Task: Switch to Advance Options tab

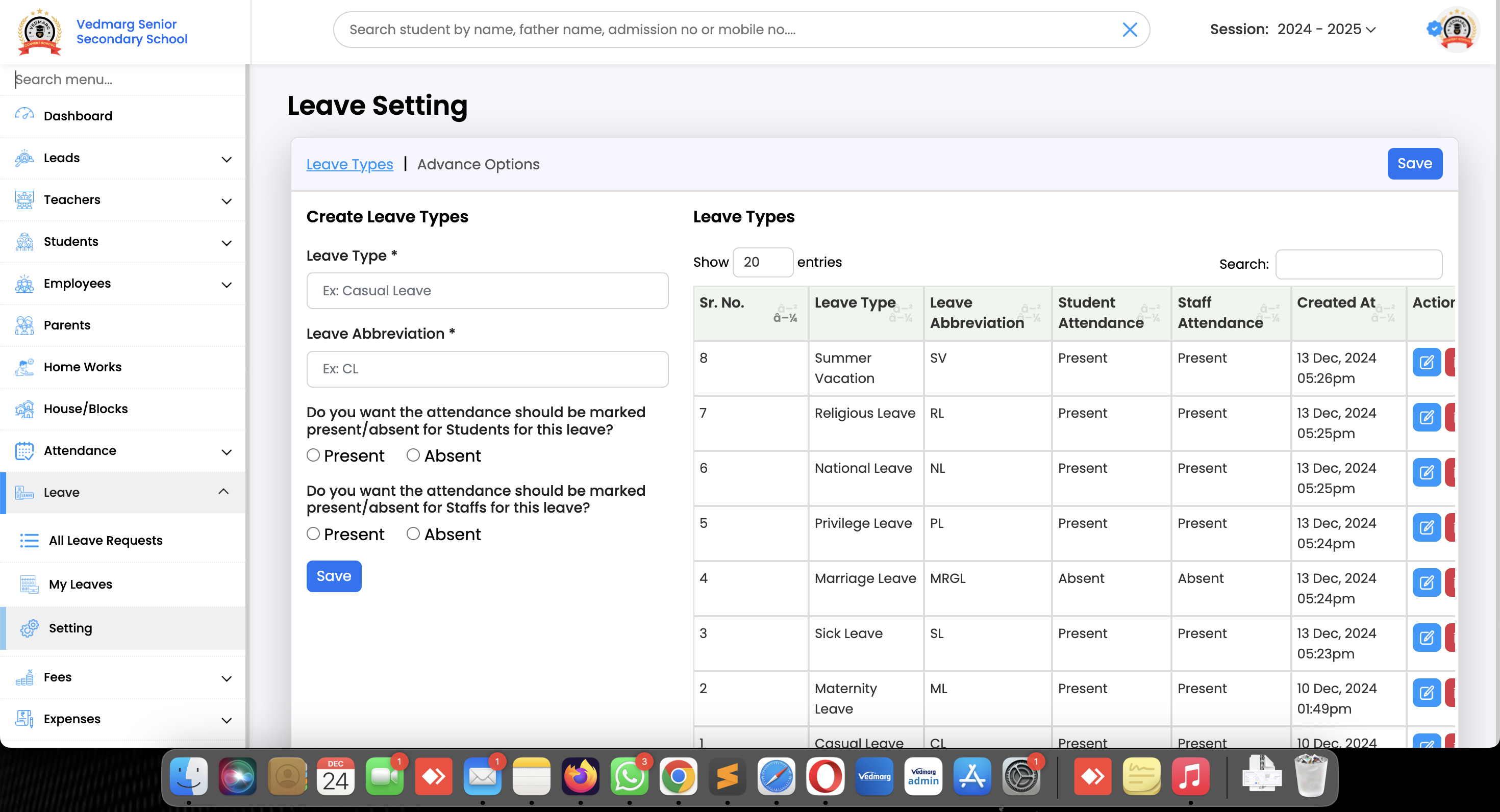Action: point(478,165)
